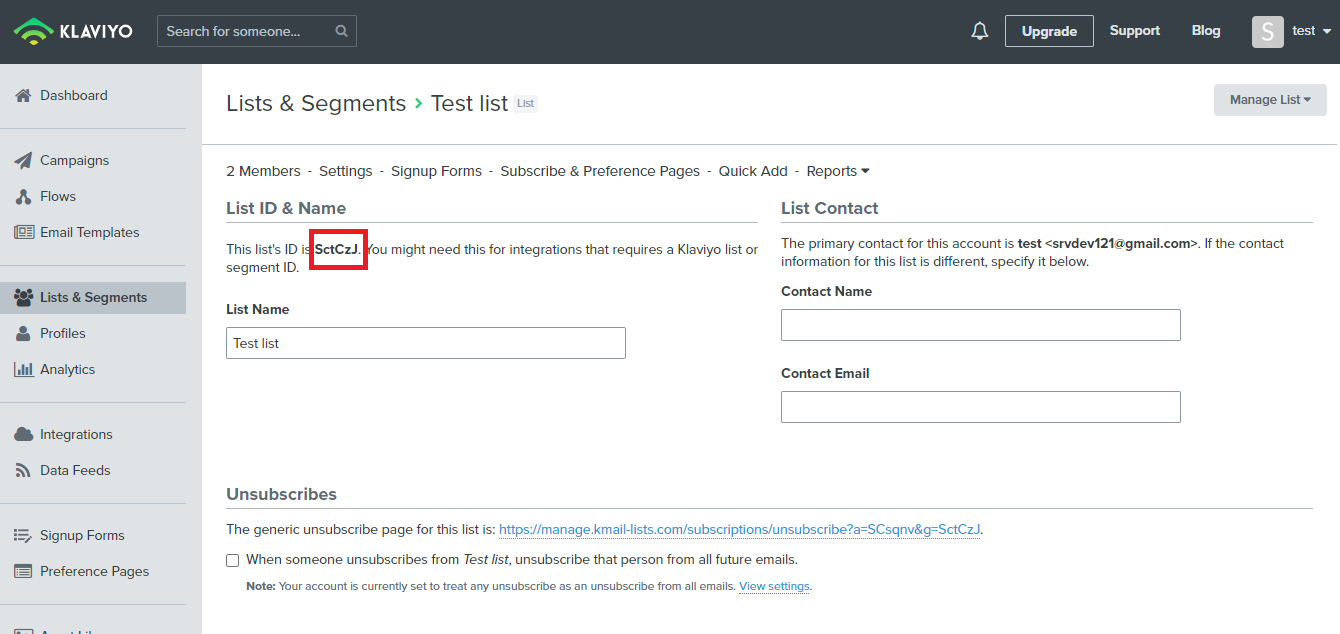This screenshot has height=634, width=1340.
Task: Select Lists & Segments label in sidebar
Action: [94, 298]
